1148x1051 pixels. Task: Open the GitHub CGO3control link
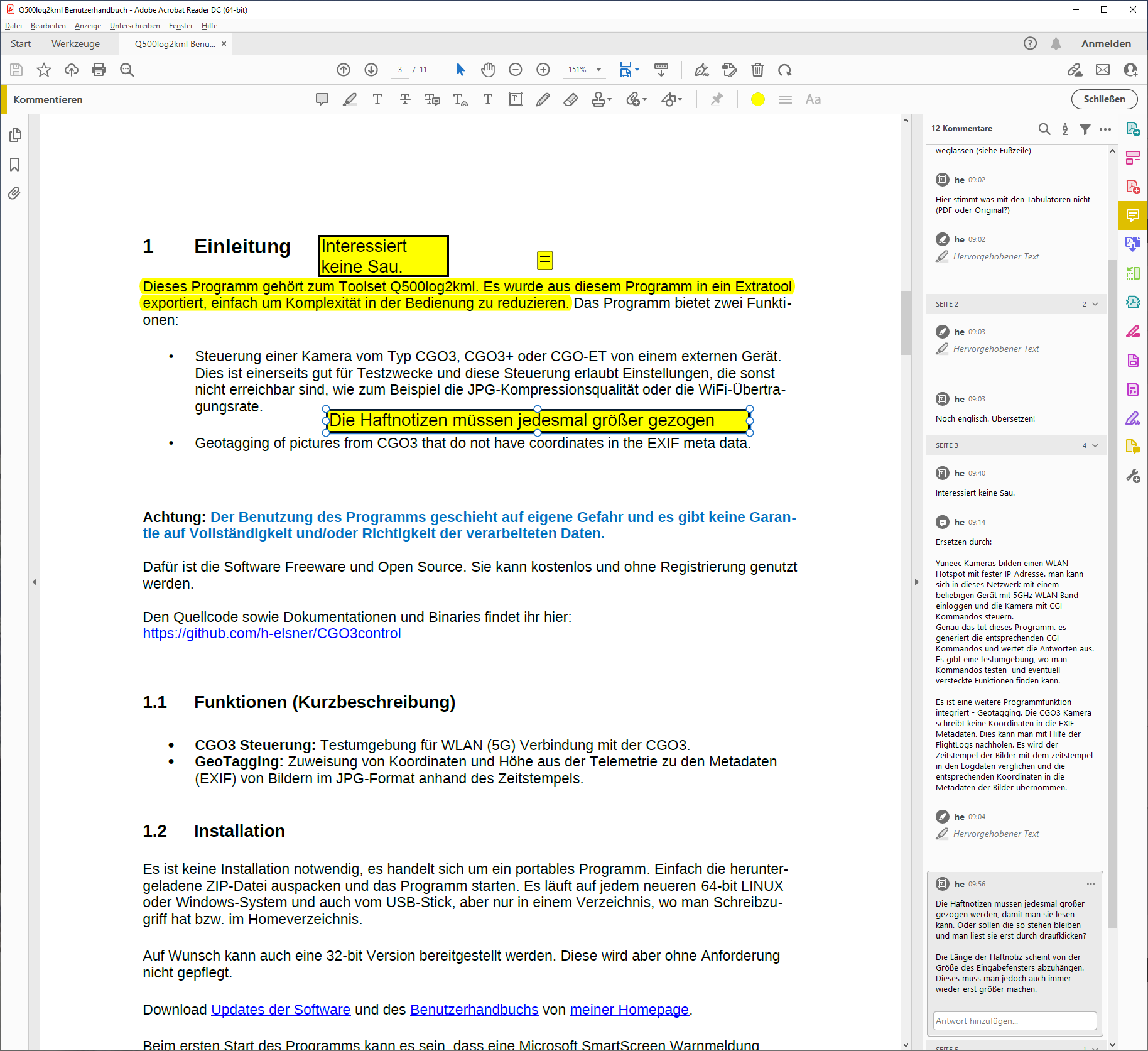pos(271,633)
